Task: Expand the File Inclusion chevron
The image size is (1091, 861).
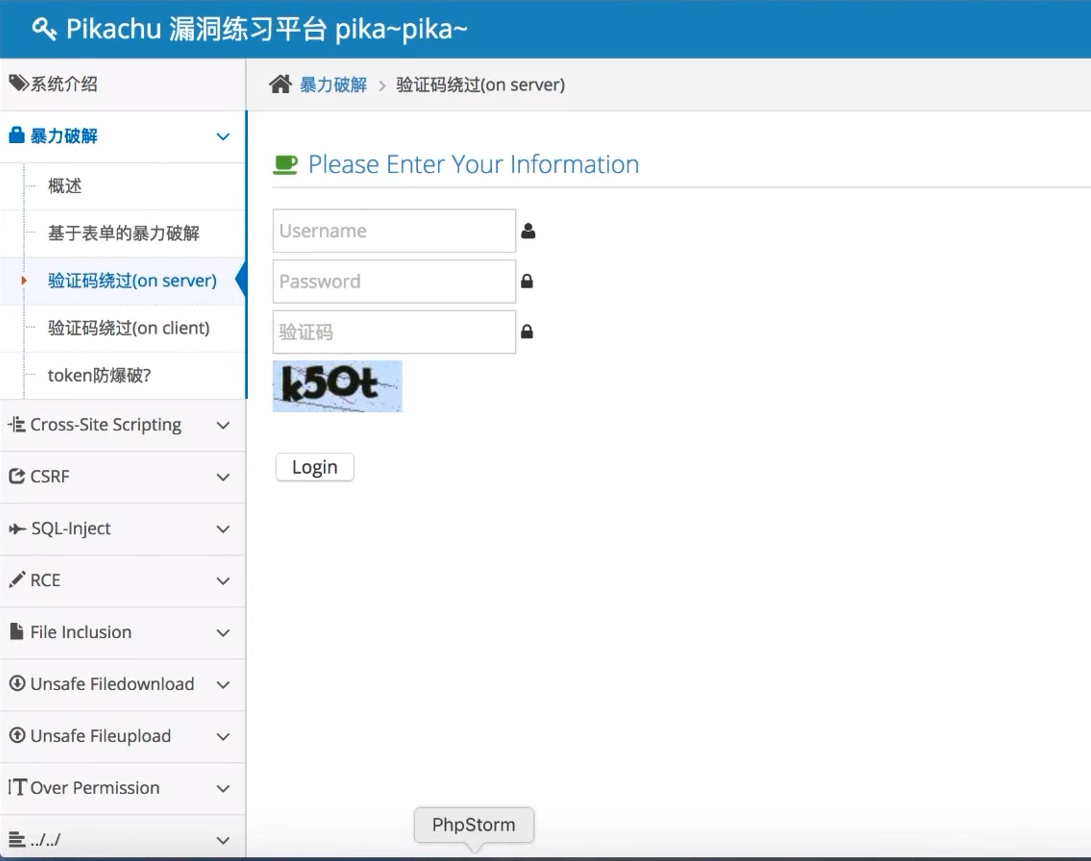Action: pyautogui.click(x=223, y=633)
